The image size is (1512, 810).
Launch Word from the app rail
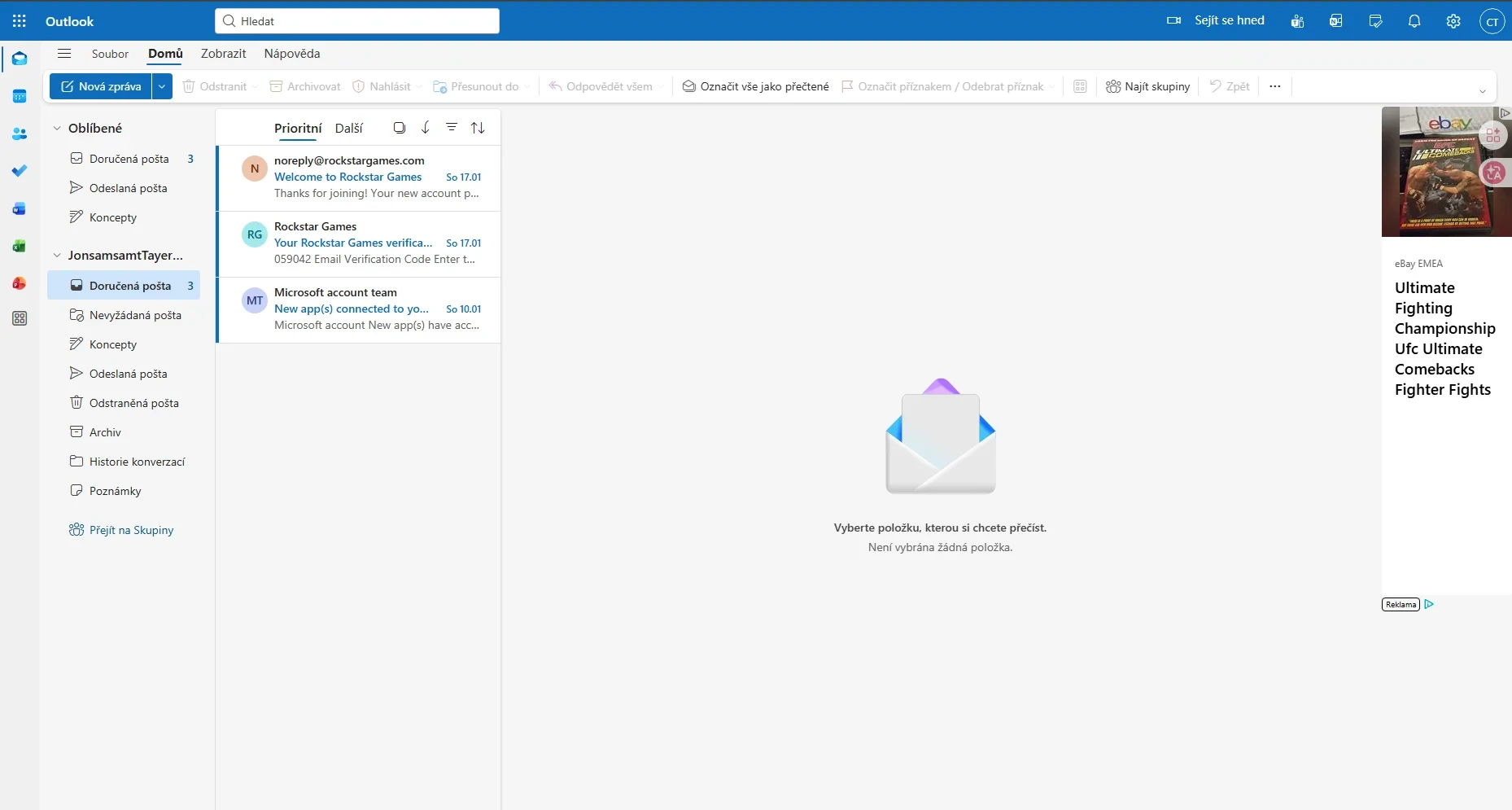(x=20, y=209)
